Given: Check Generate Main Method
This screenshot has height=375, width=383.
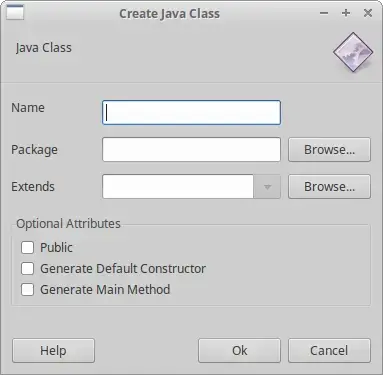Looking at the screenshot, I should [x=27, y=290].
